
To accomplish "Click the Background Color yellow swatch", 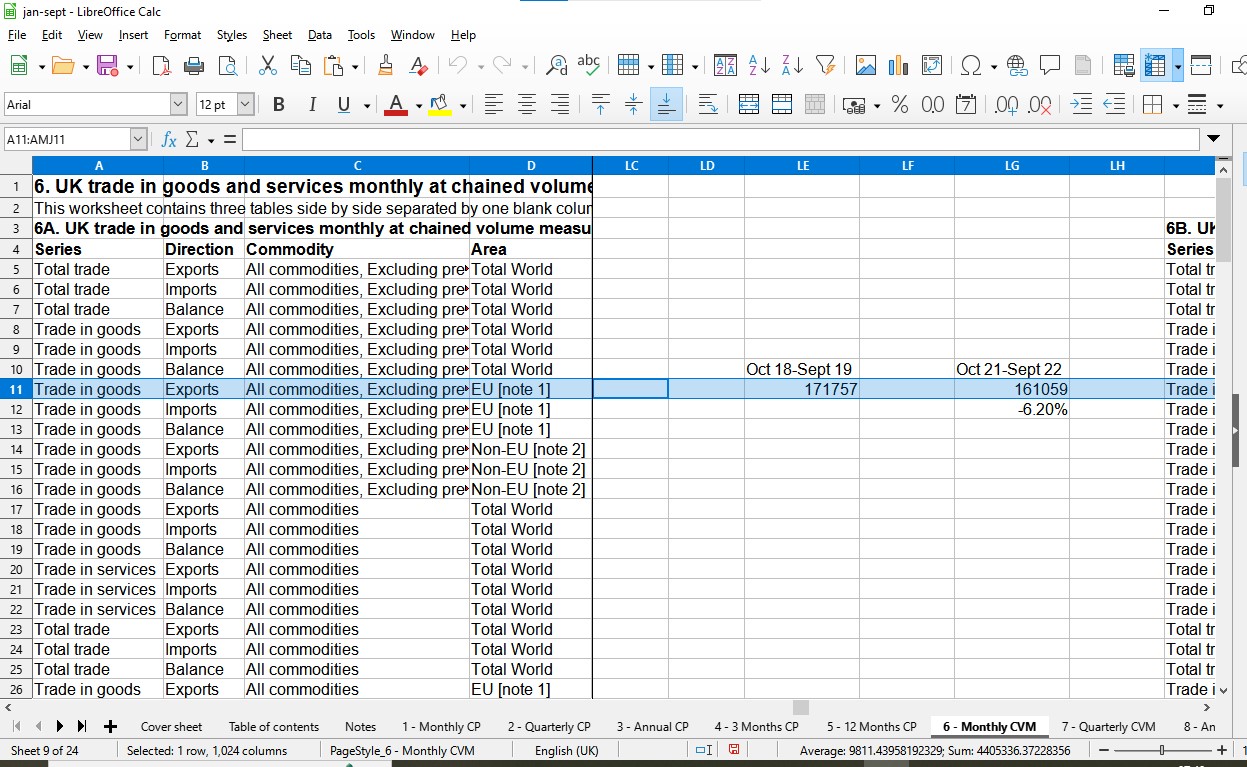I will pos(439,105).
